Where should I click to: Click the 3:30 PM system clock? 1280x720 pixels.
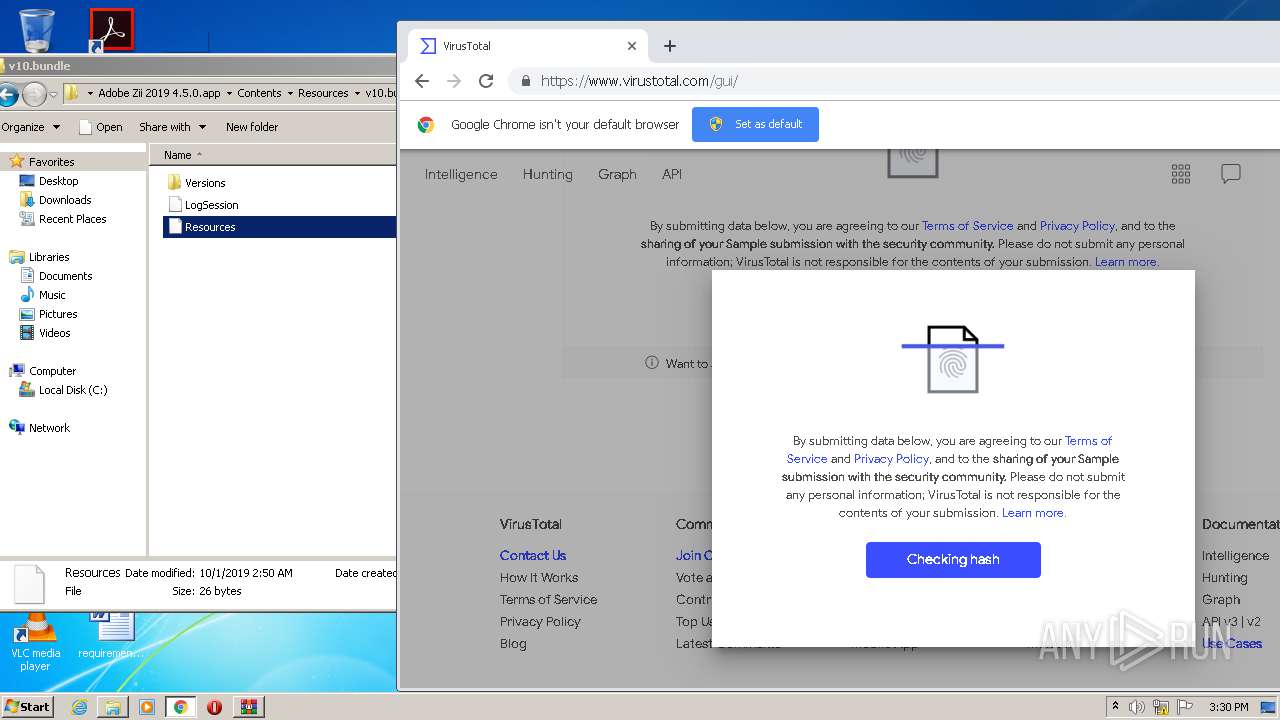[x=1228, y=707]
